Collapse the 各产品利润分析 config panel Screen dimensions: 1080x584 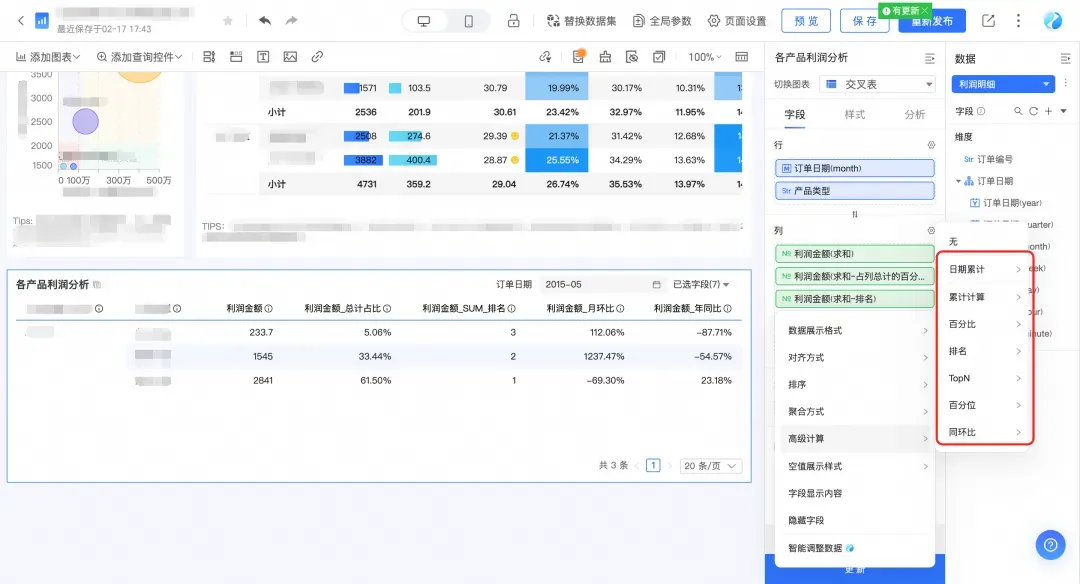click(930, 58)
